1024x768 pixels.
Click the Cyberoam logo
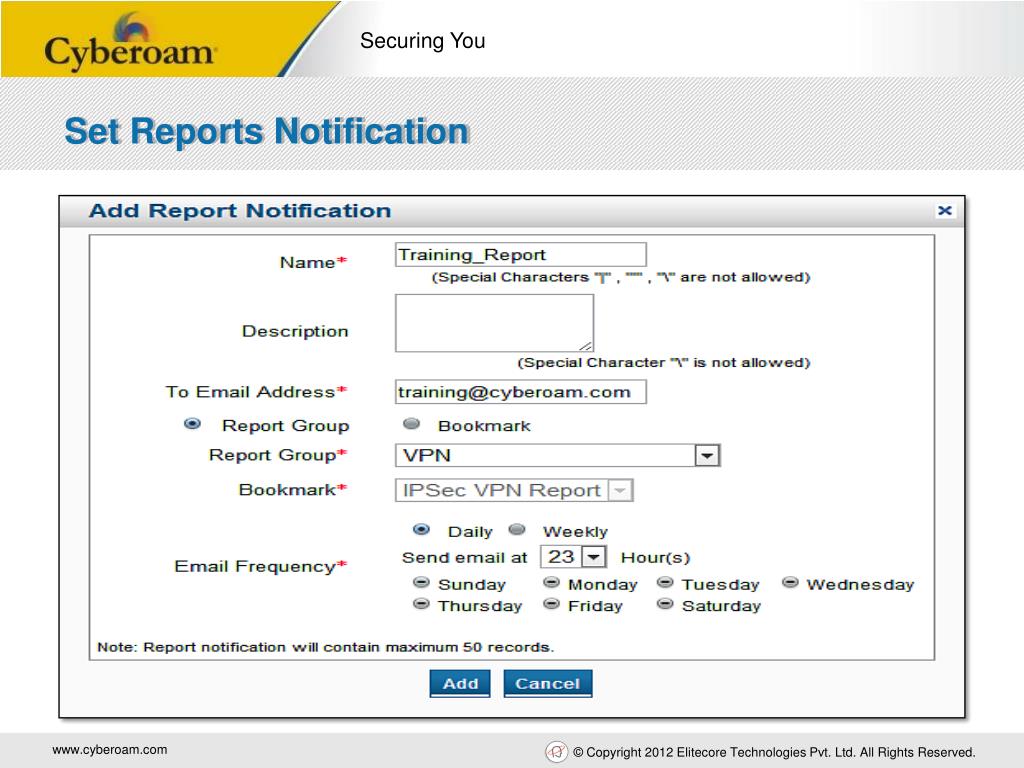click(x=129, y=43)
